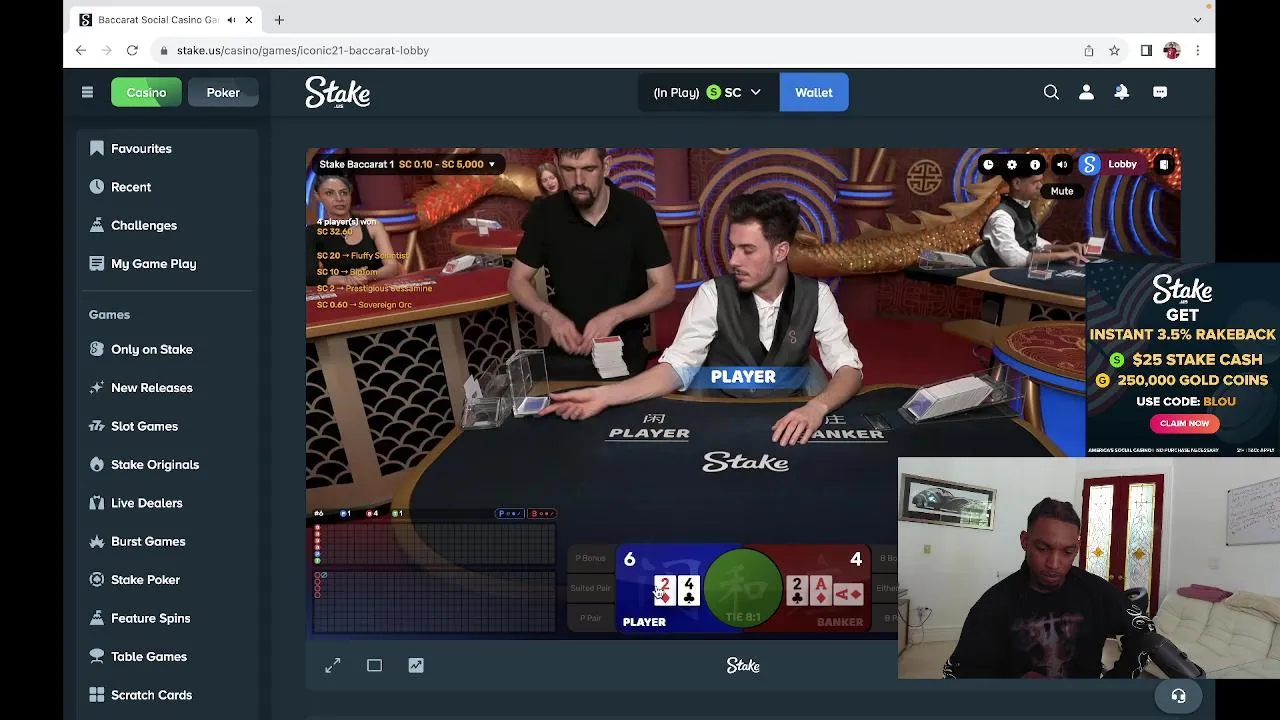
Task: Expand Chrome tab search chevron
Action: [1197, 20]
